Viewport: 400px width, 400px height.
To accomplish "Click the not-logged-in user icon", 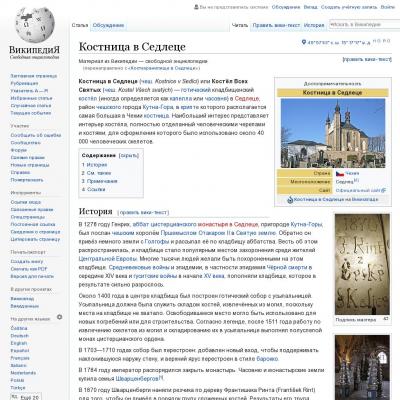I will click(196, 7).
